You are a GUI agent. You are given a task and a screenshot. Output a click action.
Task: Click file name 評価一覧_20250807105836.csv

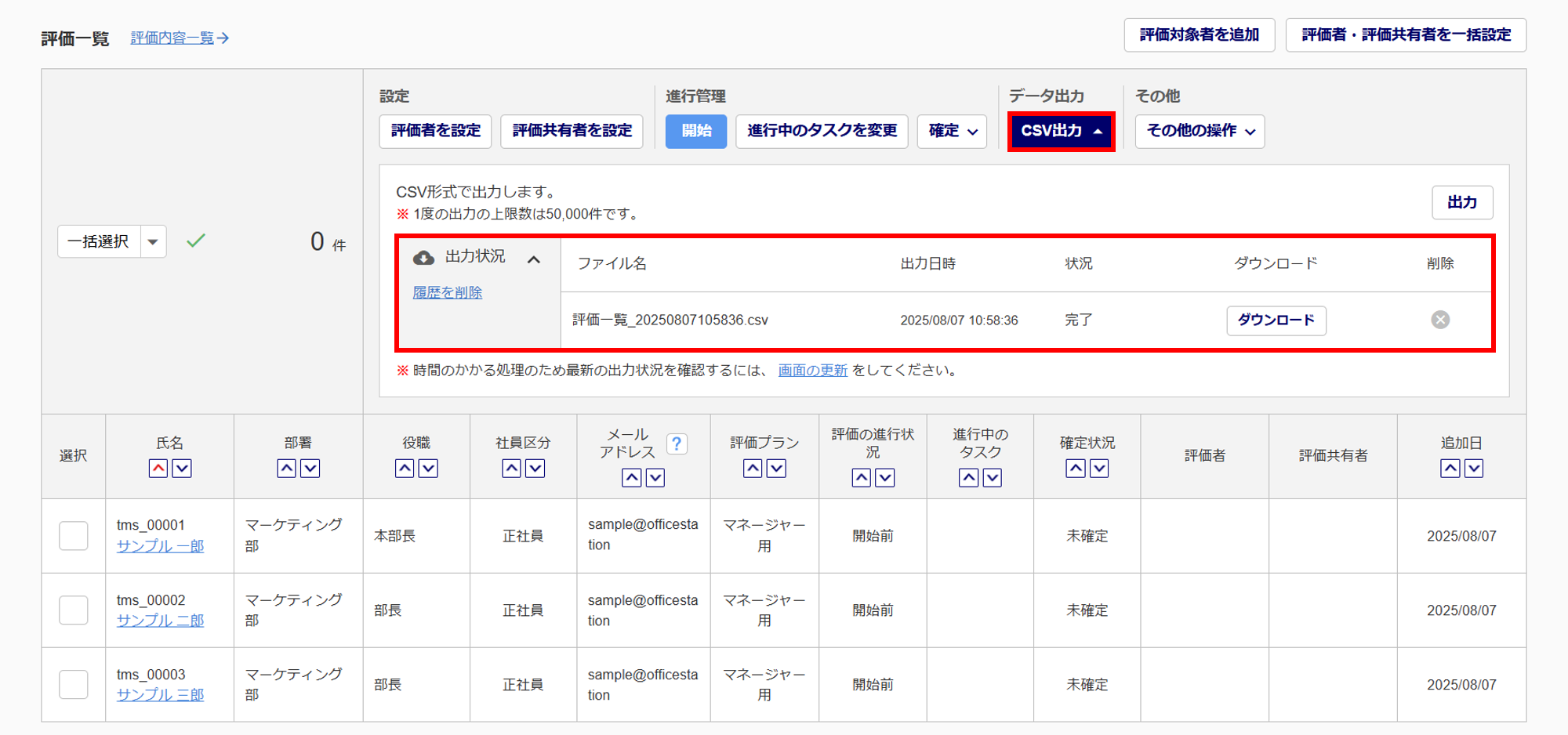point(670,320)
